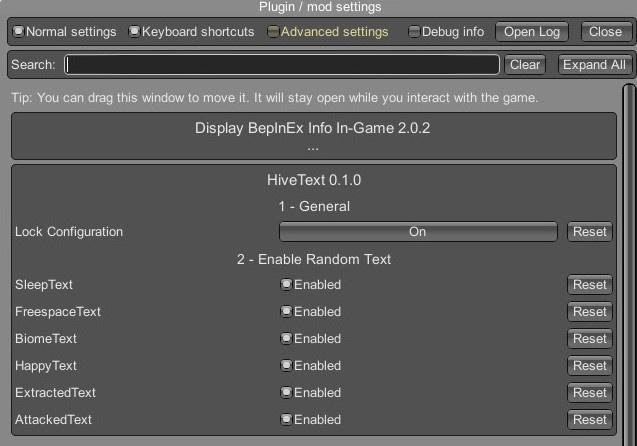Expand Display BepInEx Info In-Game section
Screen dimensions: 637x446
pyautogui.click(x=314, y=136)
